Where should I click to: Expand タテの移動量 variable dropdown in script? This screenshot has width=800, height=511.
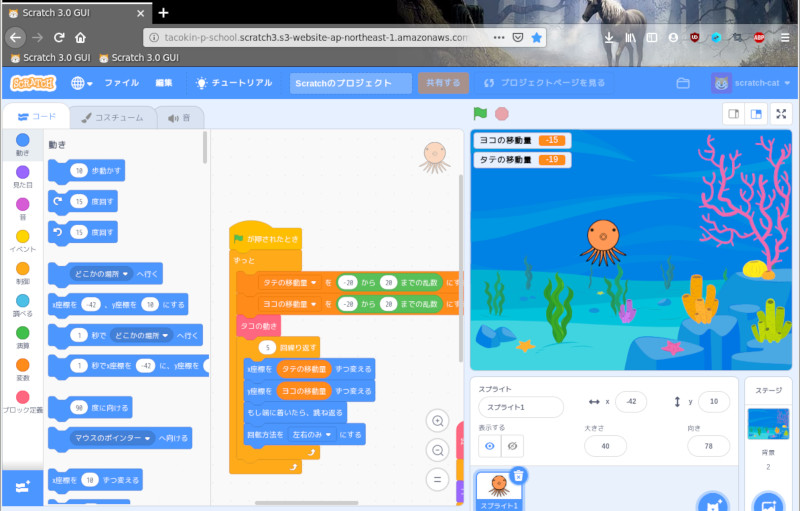pos(289,283)
